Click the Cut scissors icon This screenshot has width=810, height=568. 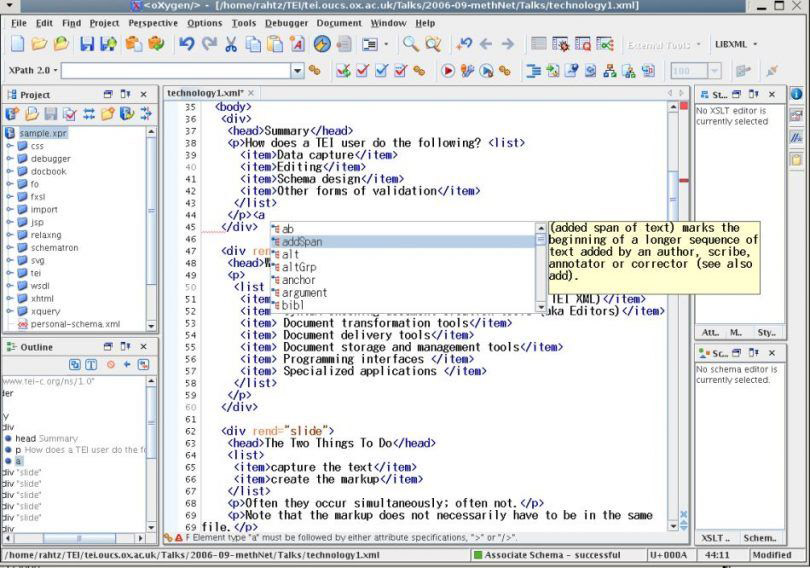231,44
